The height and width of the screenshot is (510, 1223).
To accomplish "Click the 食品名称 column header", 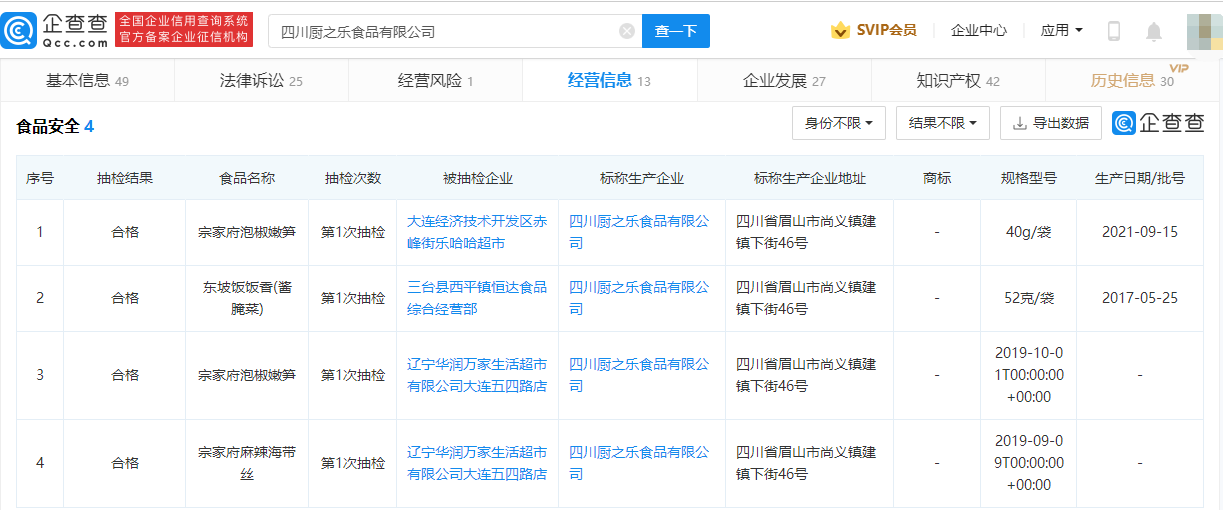I will tap(247, 178).
